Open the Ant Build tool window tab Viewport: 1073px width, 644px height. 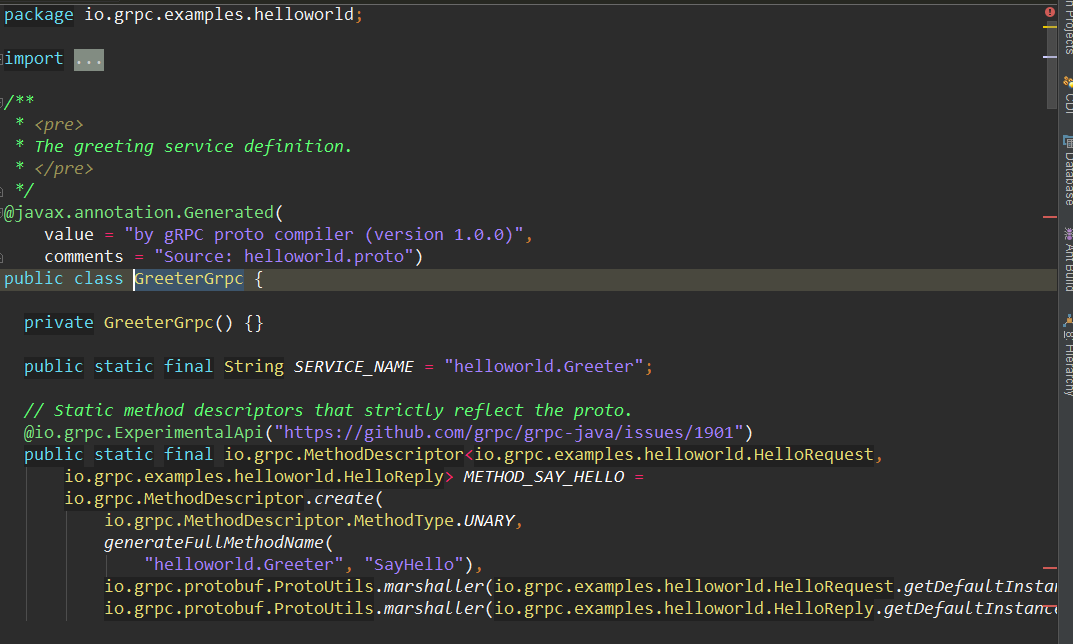pyautogui.click(x=1068, y=260)
